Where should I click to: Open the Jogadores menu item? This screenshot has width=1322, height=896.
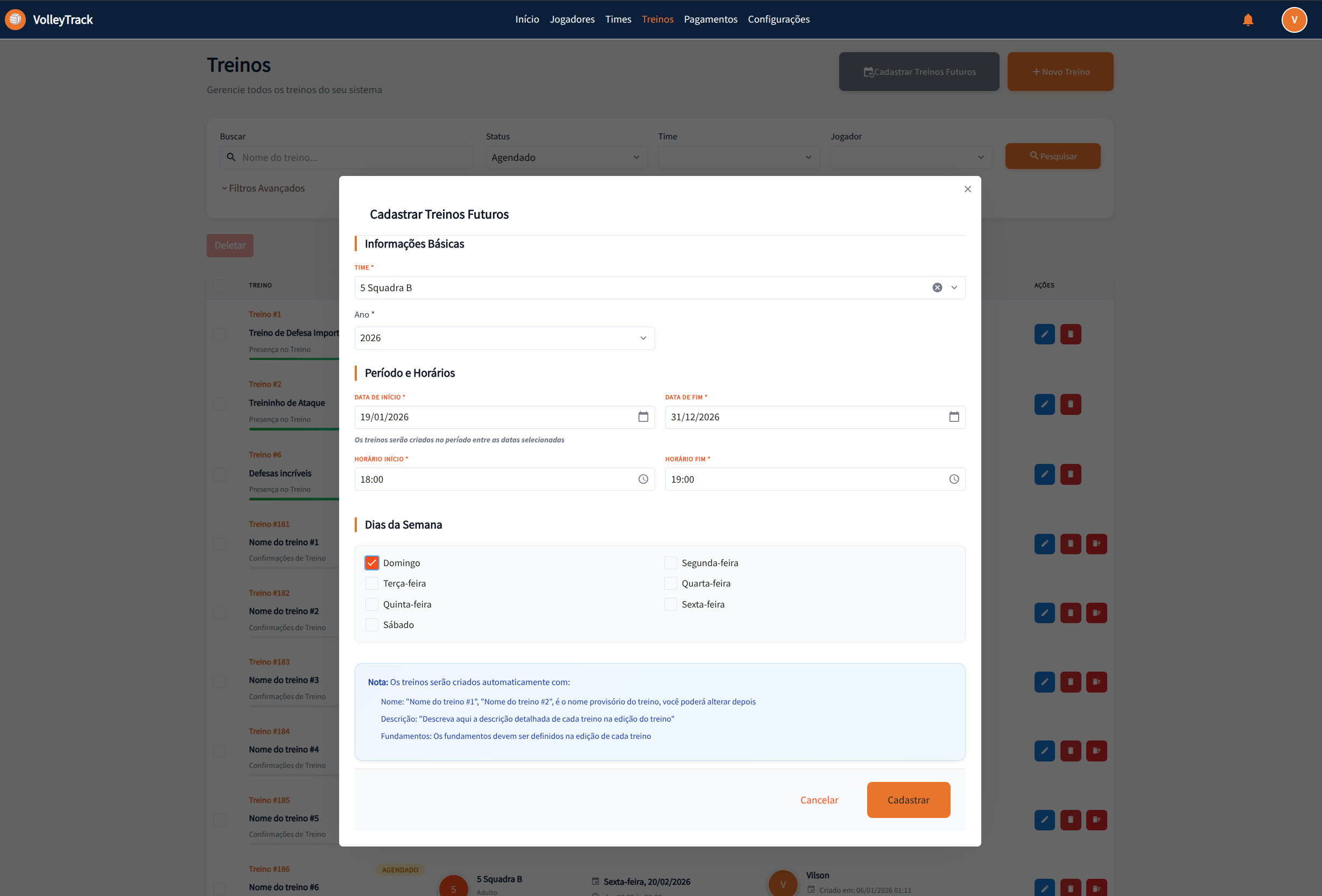click(x=572, y=19)
